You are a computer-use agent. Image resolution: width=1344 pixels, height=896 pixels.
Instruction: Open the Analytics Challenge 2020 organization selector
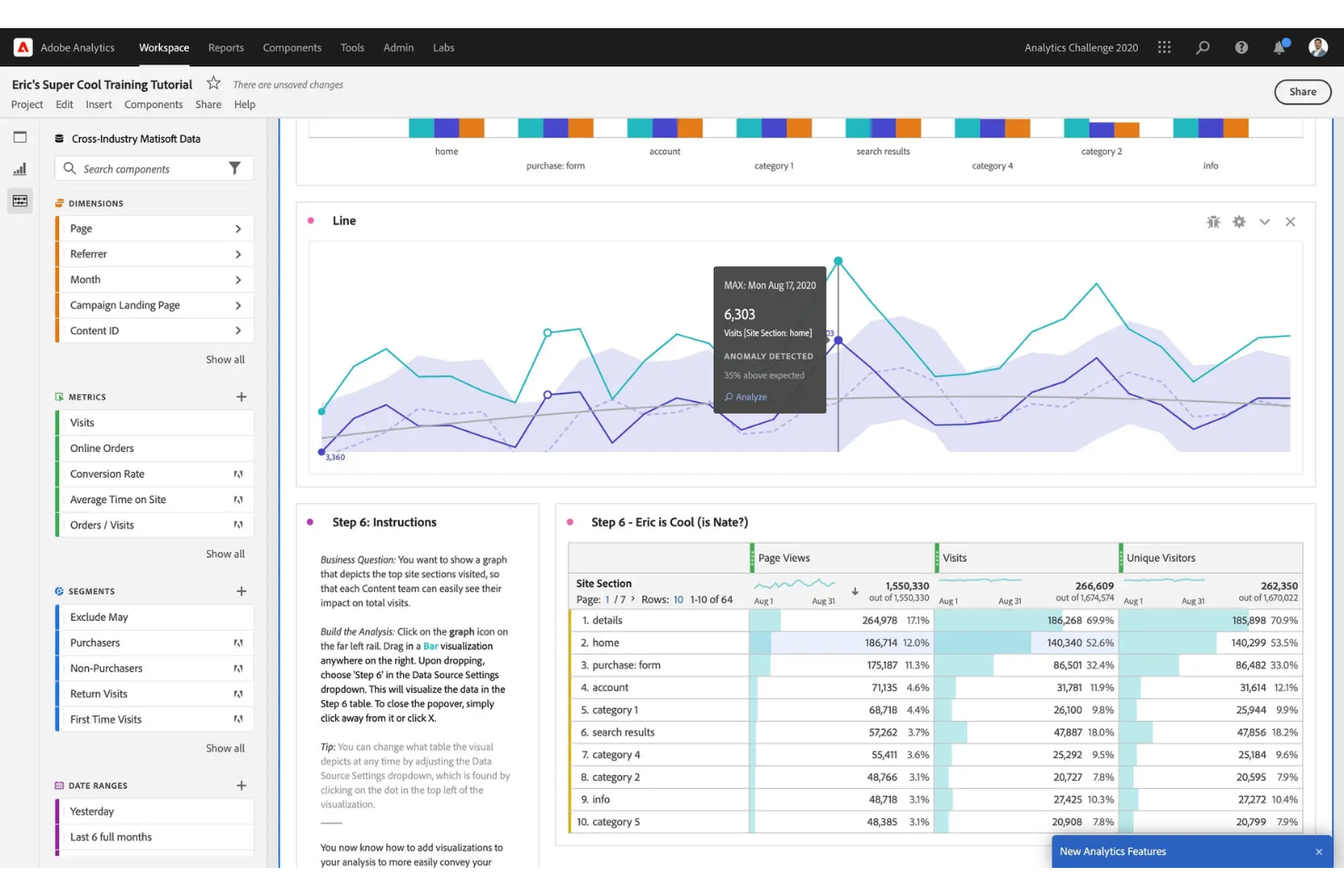coord(1081,47)
